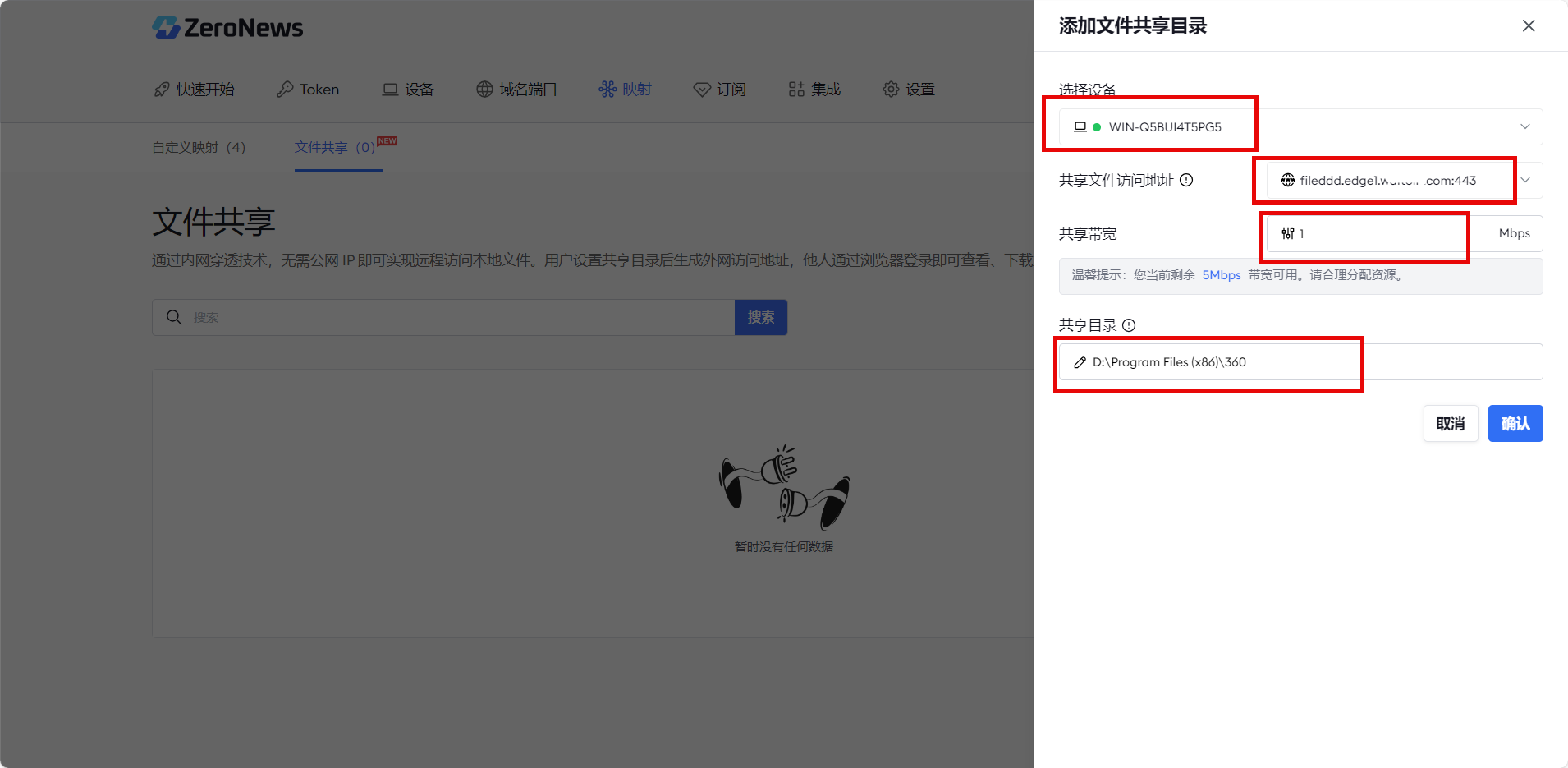
Task: Click the 文件共享 page heading
Action: (x=213, y=222)
